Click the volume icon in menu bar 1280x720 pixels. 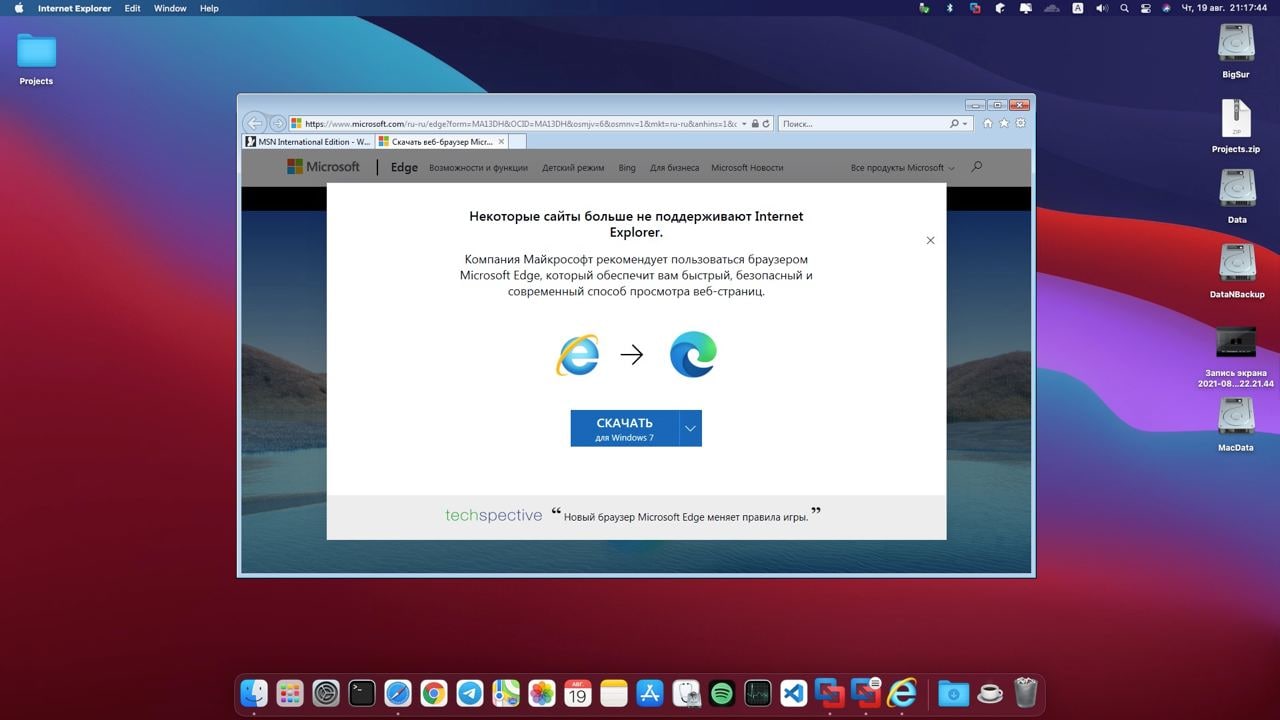click(1102, 8)
